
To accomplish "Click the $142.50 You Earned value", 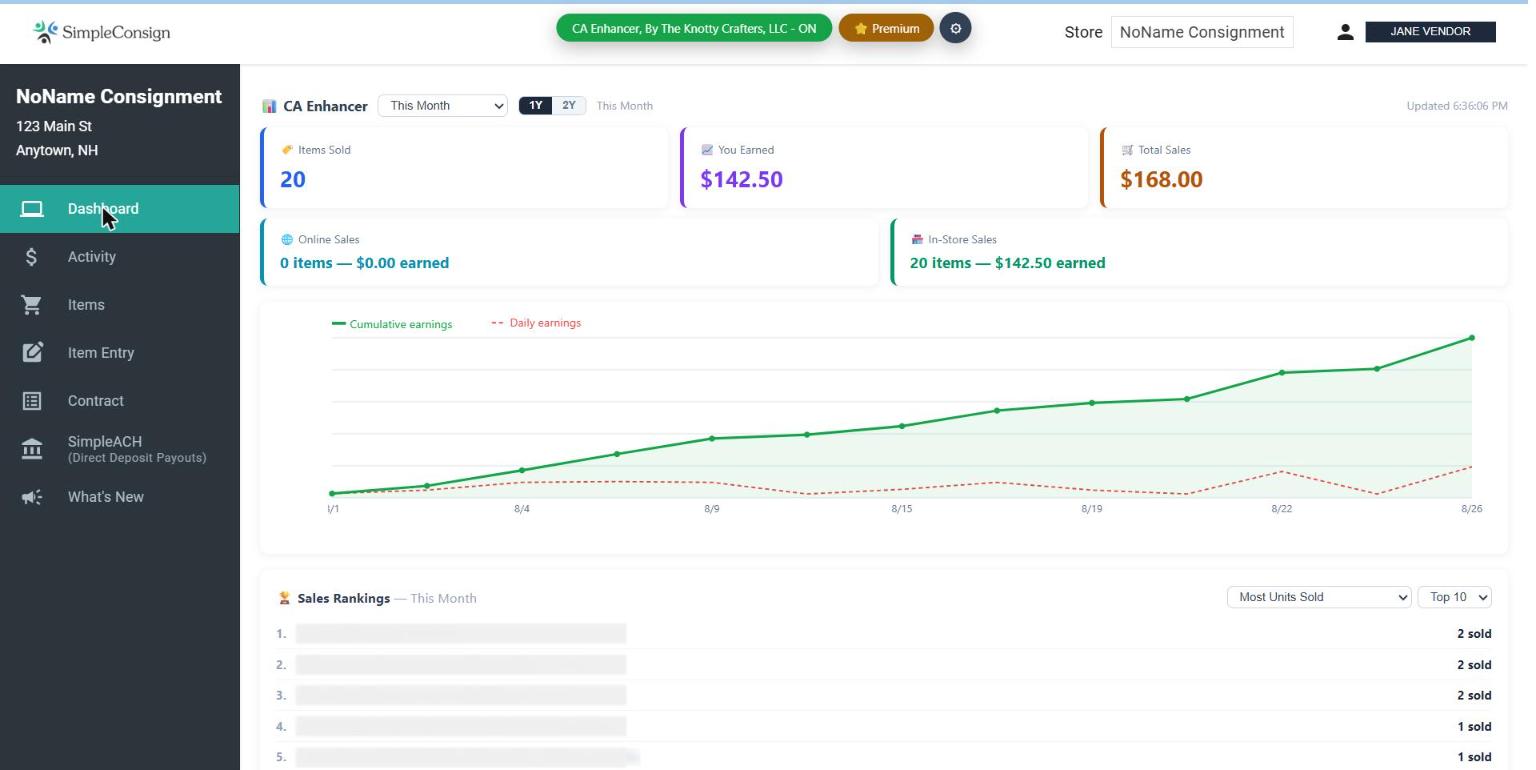I will [742, 180].
